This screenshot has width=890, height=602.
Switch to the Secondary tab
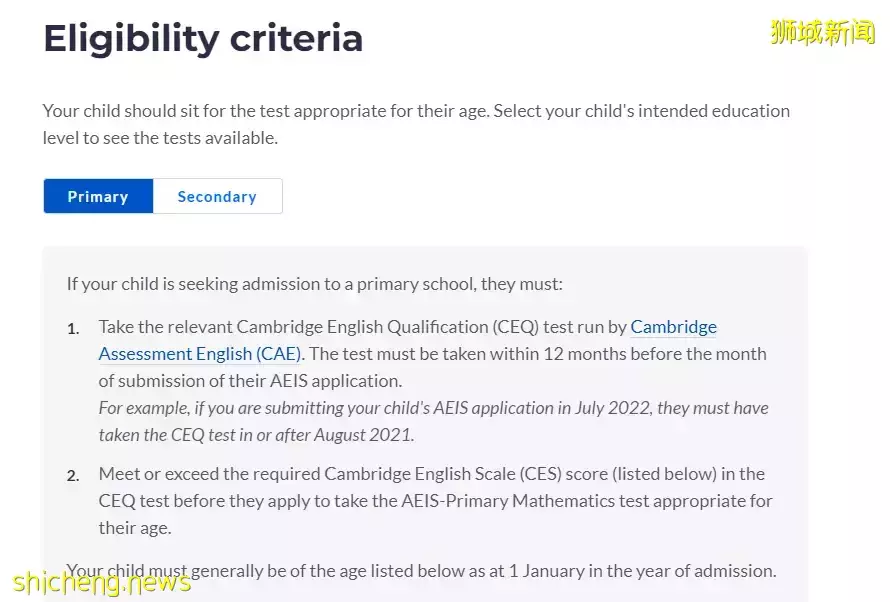coord(218,196)
